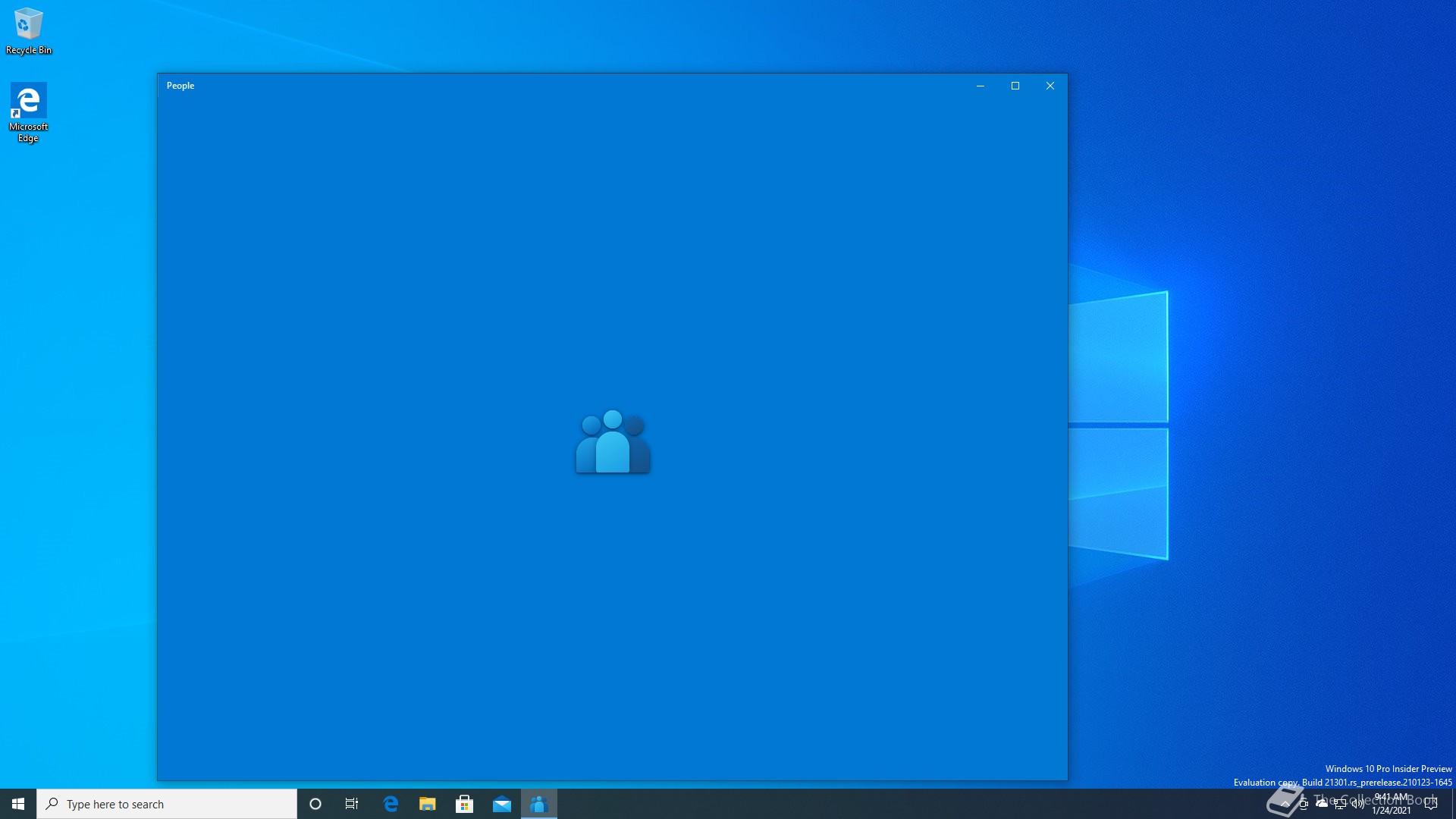
Task: Click the 'Type here to search' box
Action: coord(167,804)
